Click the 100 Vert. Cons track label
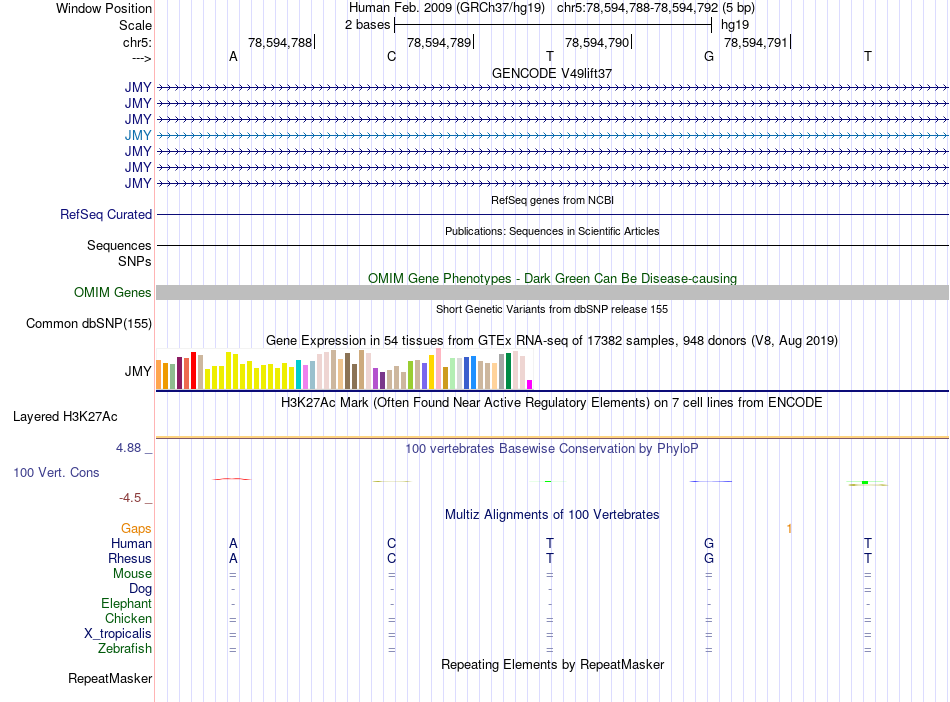 [56, 472]
